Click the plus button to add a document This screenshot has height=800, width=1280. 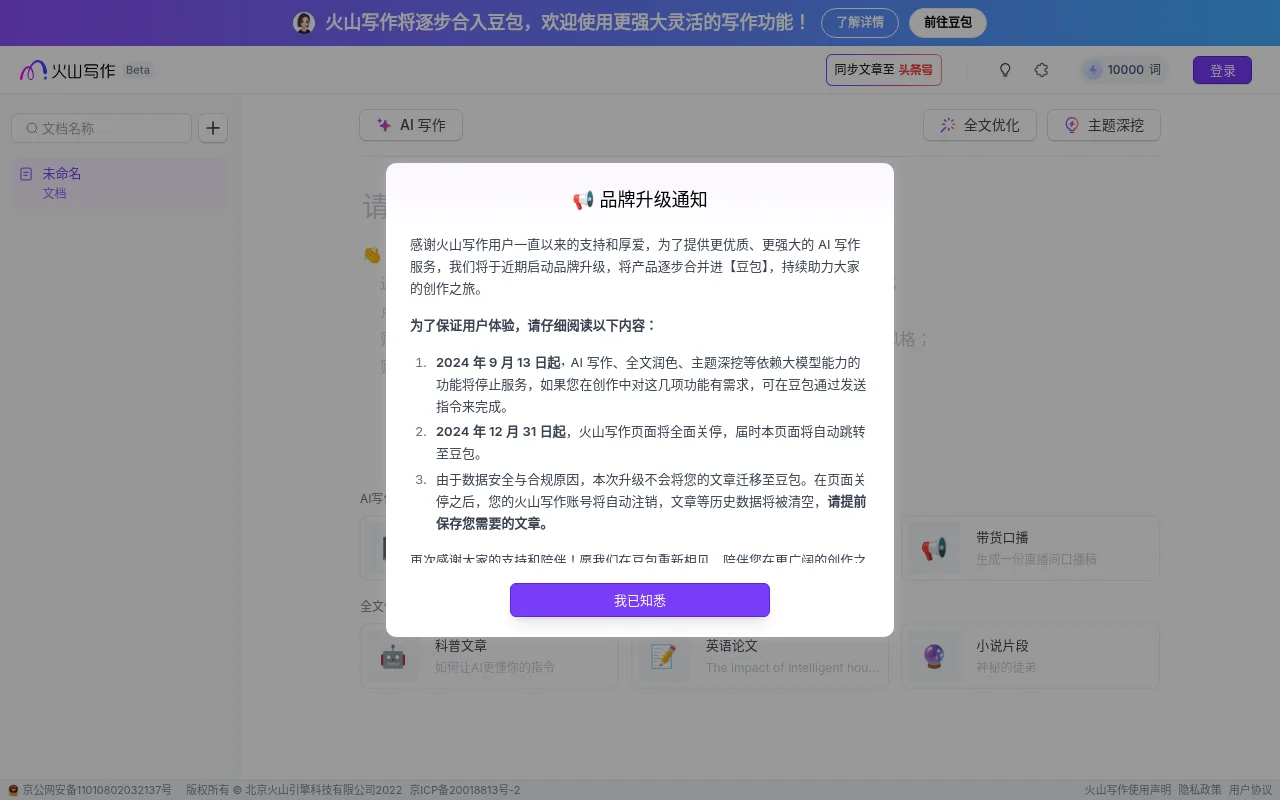[213, 128]
